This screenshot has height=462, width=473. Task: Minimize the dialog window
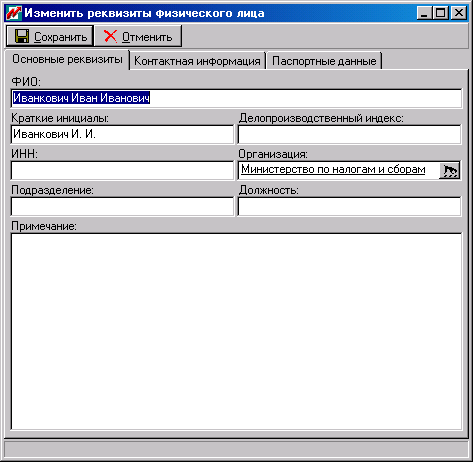pyautogui.click(x=424, y=13)
